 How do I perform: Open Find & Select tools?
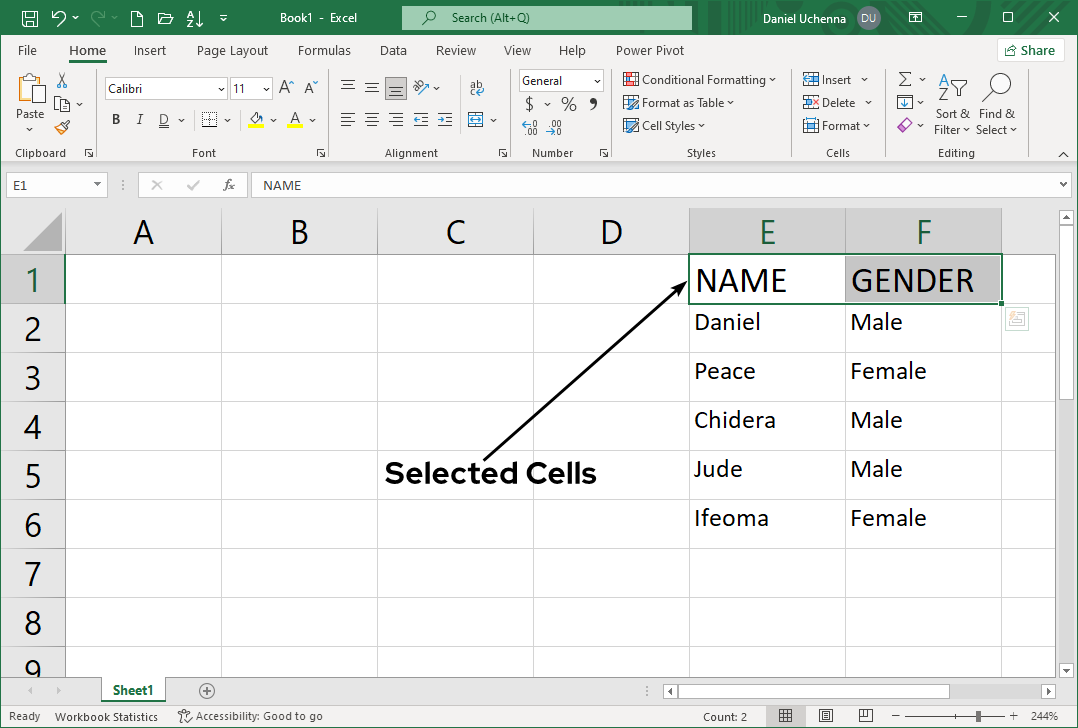pos(996,103)
